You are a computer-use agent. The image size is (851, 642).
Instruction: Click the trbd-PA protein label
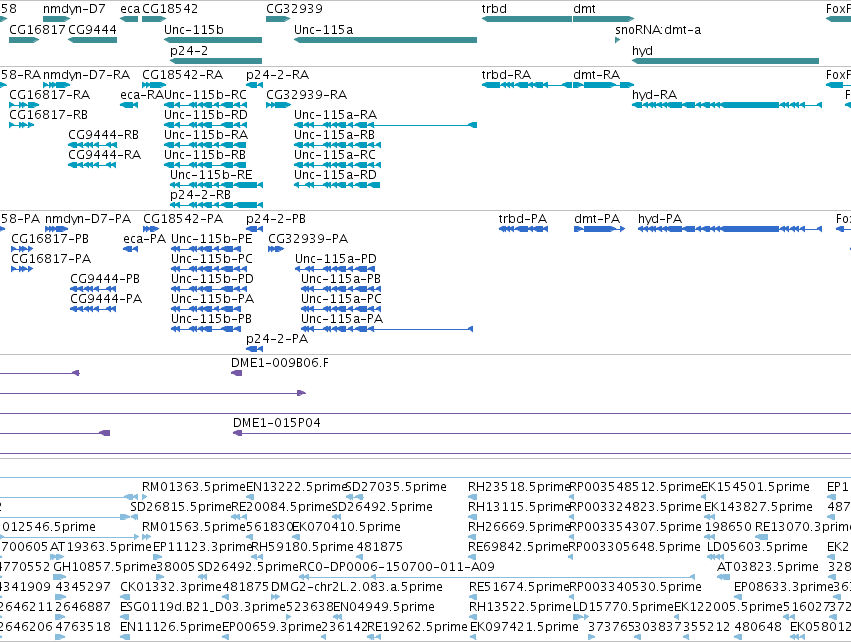tap(523, 219)
